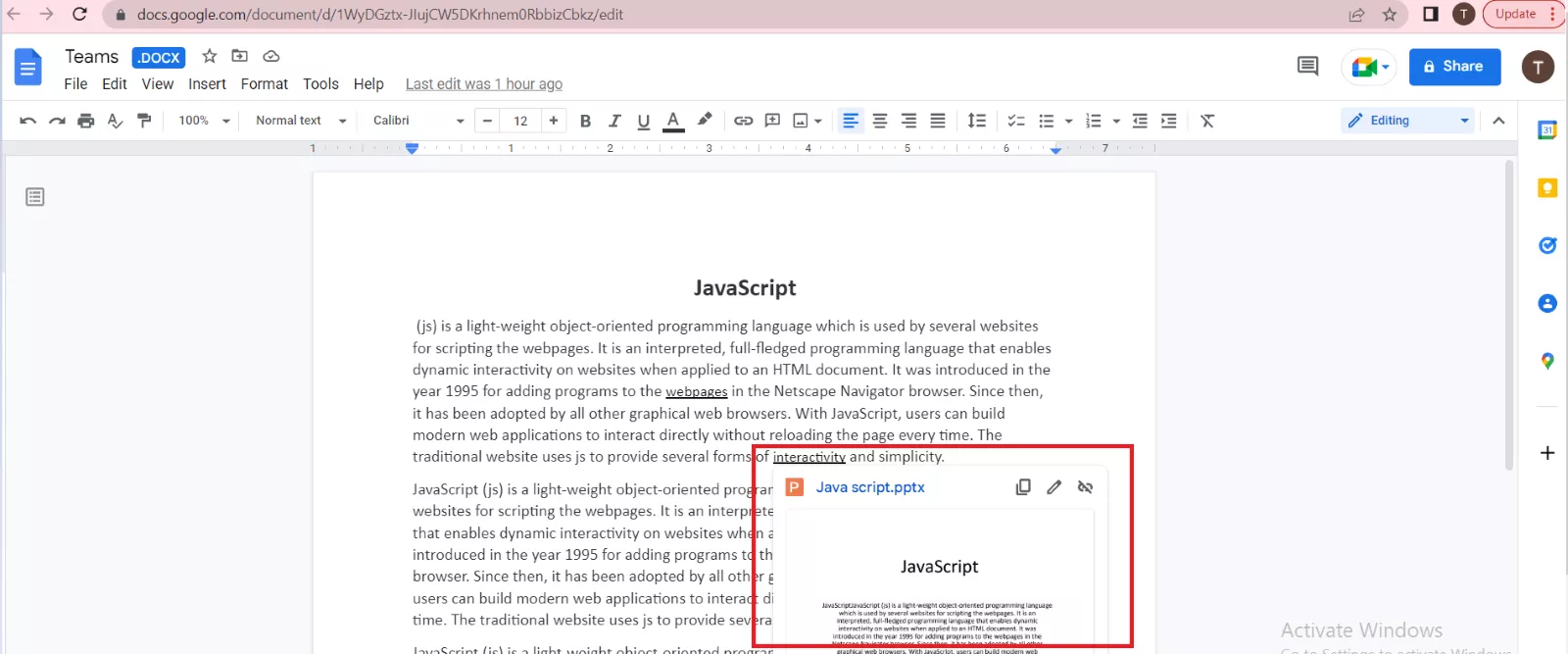Decrease the paragraph indent
This screenshot has width=1568, height=654.
click(1140, 121)
